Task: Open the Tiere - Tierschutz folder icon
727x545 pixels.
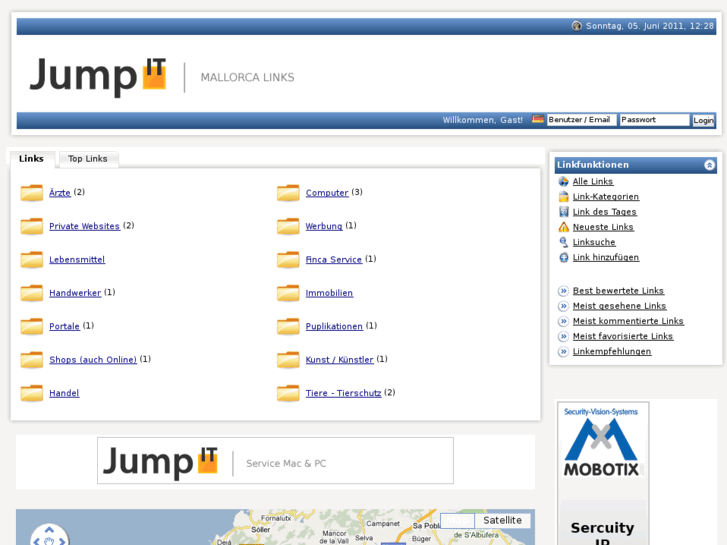Action: 288,393
